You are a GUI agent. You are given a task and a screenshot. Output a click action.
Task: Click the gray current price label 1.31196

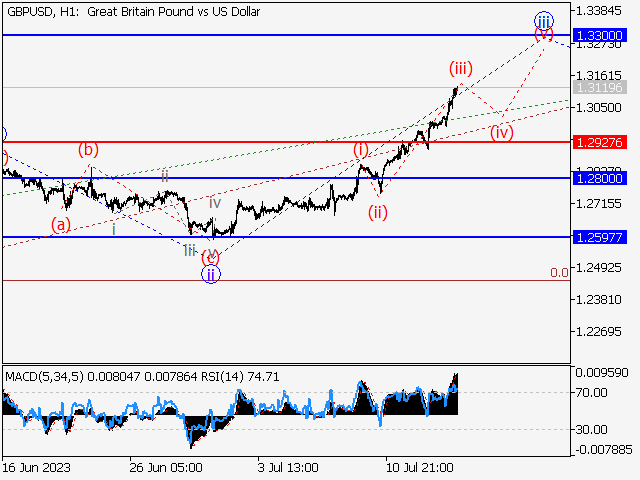pos(600,87)
